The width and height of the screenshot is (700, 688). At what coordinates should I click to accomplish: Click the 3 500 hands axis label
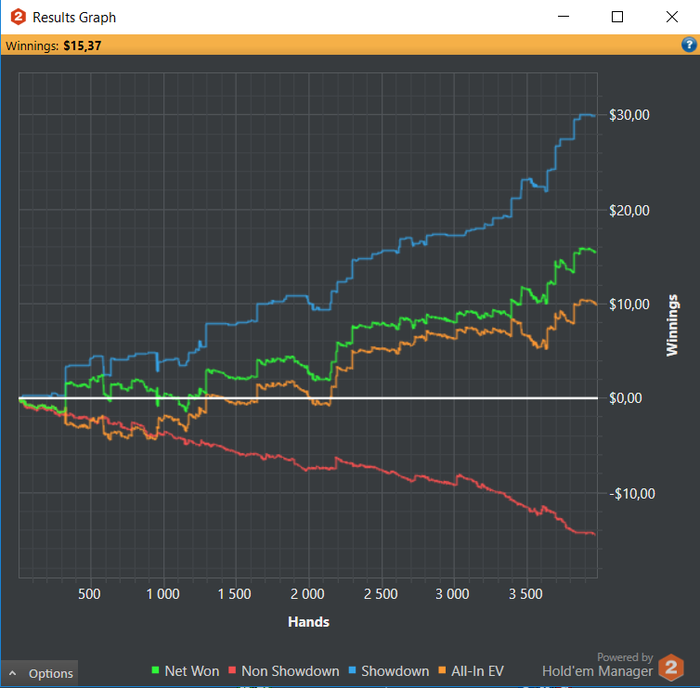525,594
